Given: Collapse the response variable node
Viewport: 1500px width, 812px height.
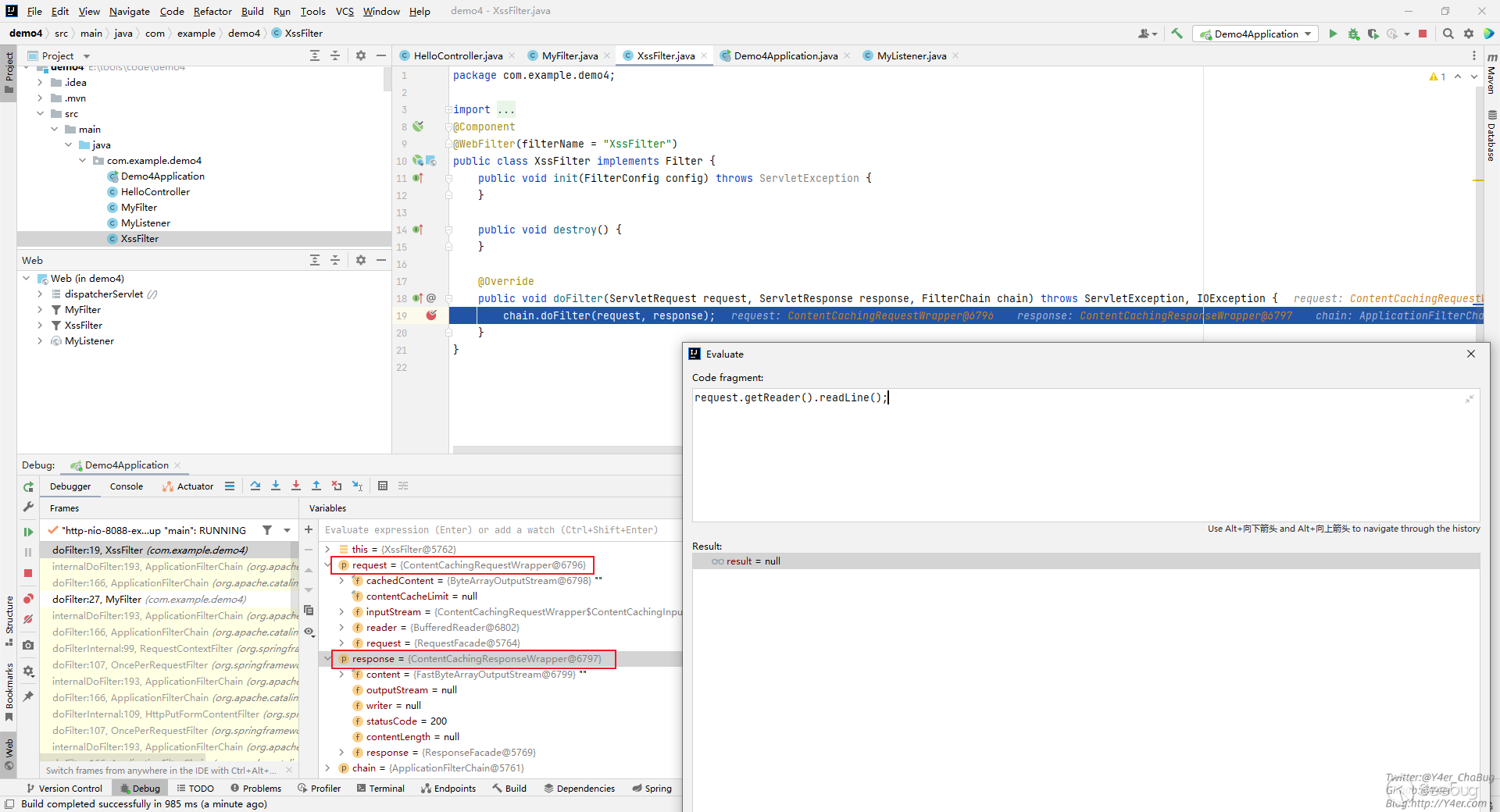Looking at the screenshot, I should 328,659.
